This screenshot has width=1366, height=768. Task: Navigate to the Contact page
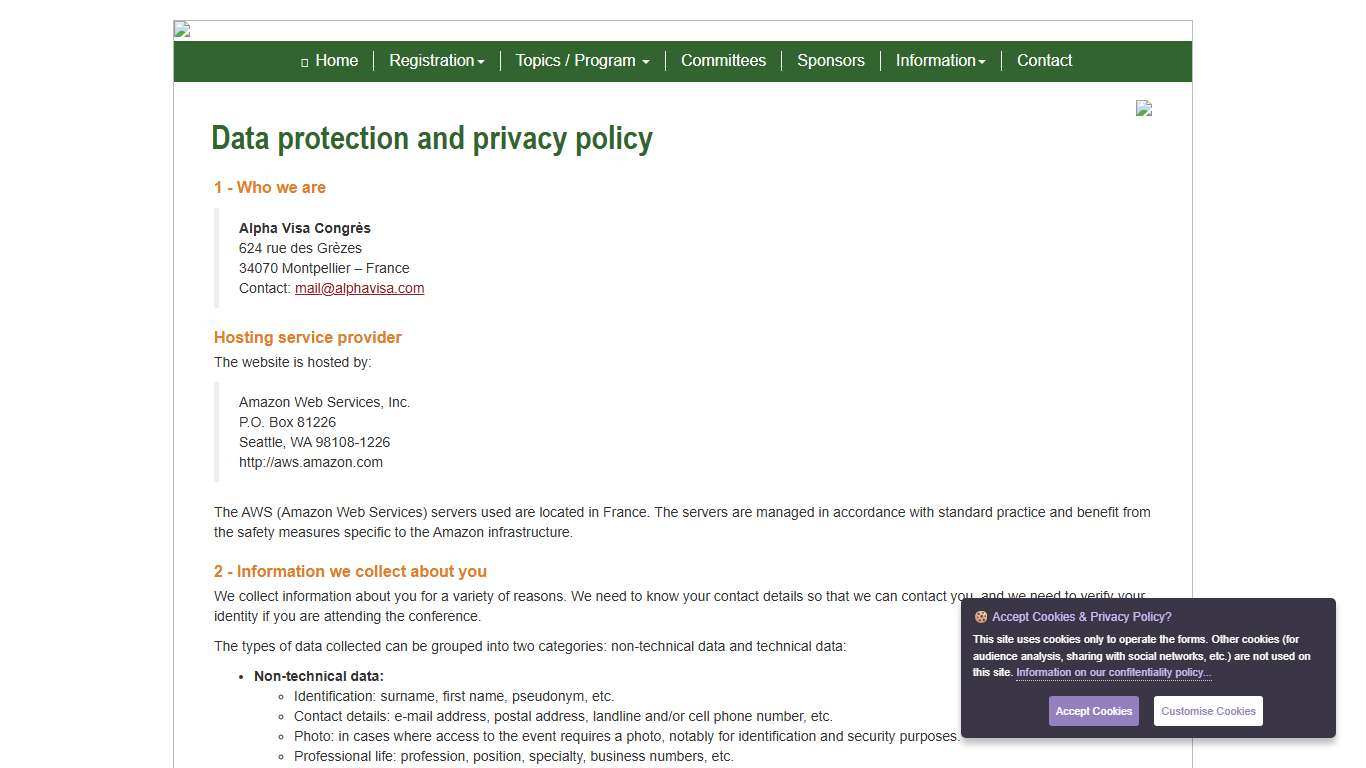tap(1044, 61)
